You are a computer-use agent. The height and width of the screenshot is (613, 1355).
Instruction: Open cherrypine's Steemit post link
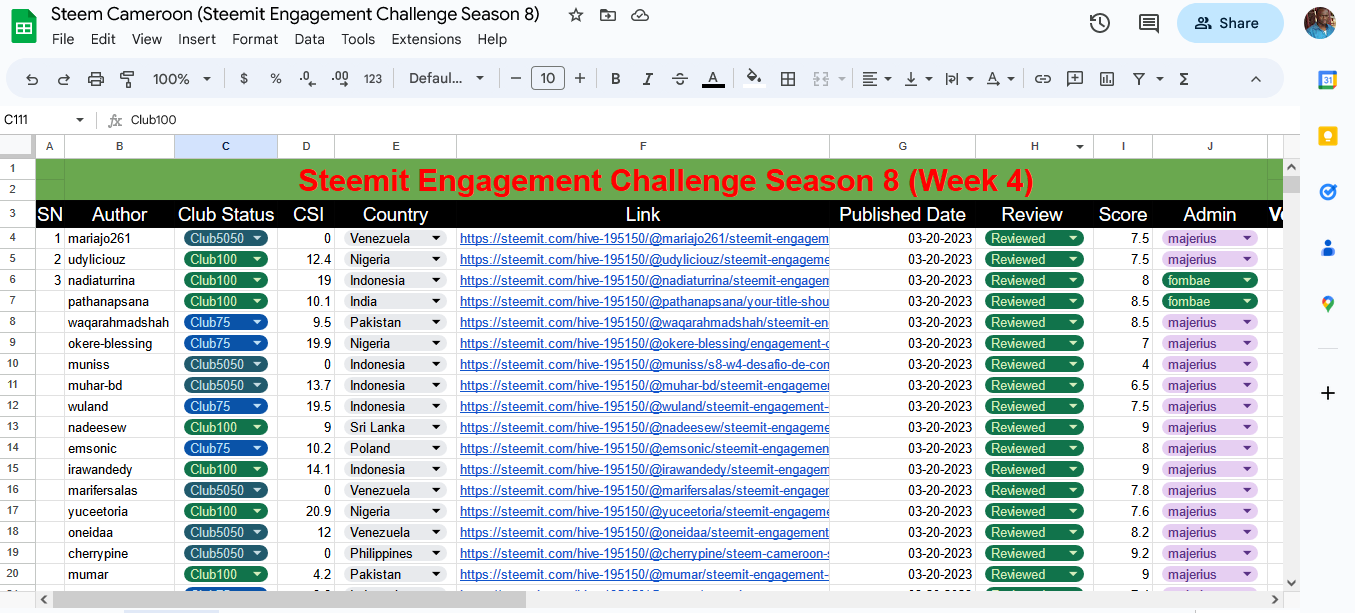click(644, 553)
